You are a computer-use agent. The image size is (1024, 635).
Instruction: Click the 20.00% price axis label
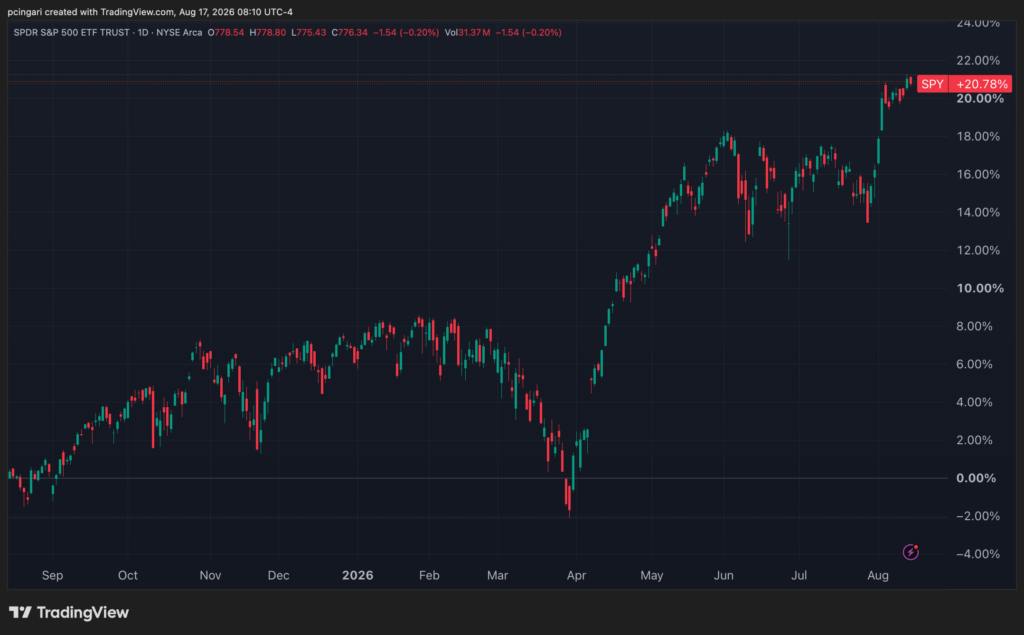[x=980, y=99]
